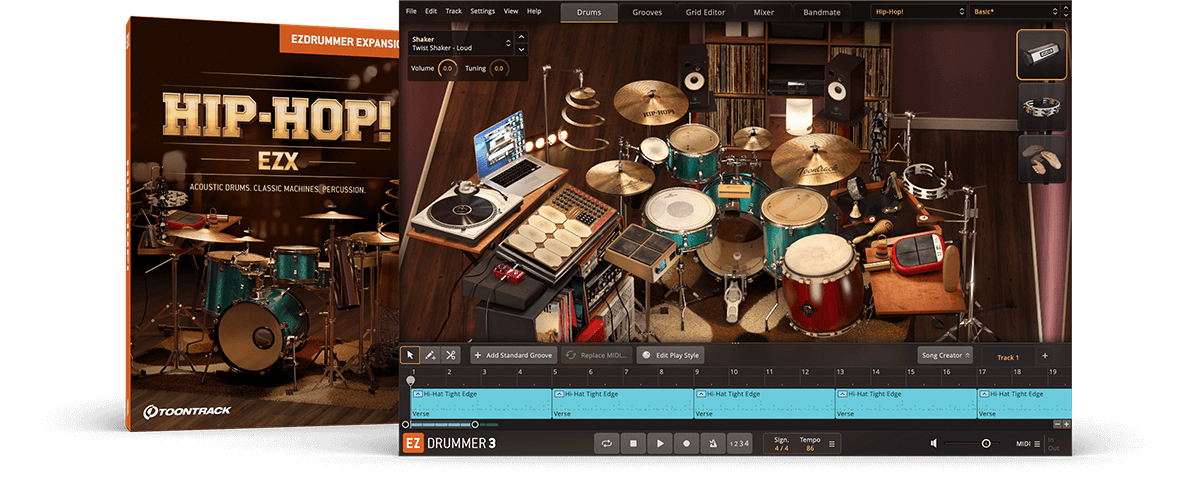Open the Help menu
The image size is (1200, 488).
(534, 11)
